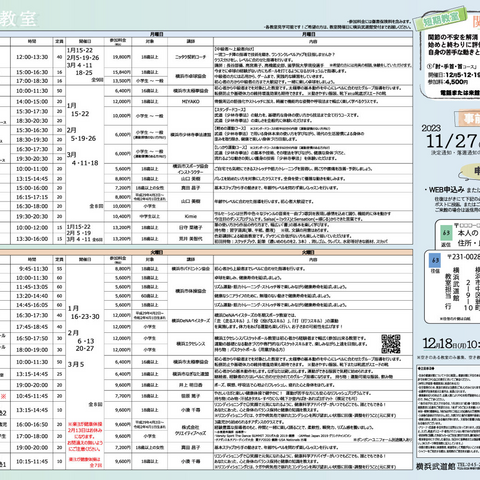Select the 15:00-16:30 time cell
The image size is (480, 480).
[32, 72]
